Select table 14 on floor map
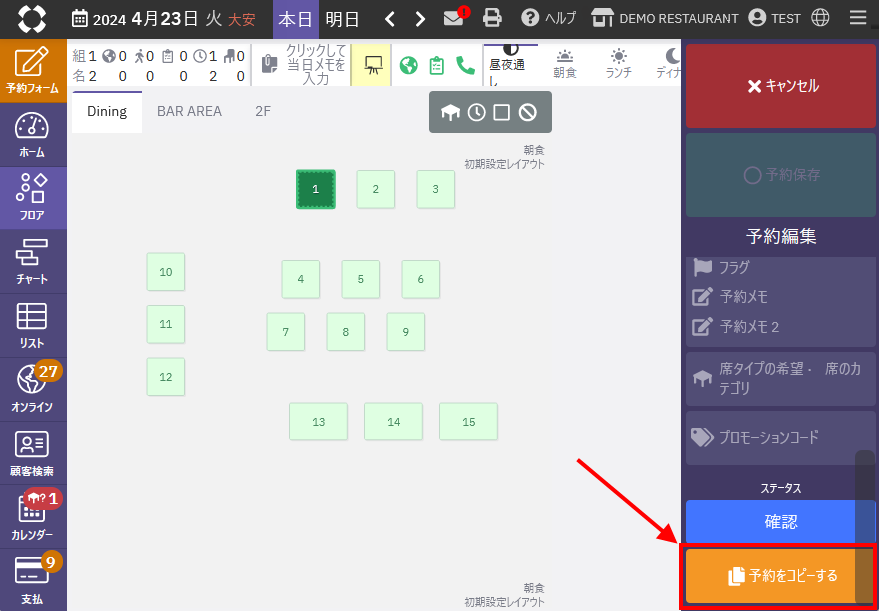This screenshot has width=879, height=611. (393, 422)
